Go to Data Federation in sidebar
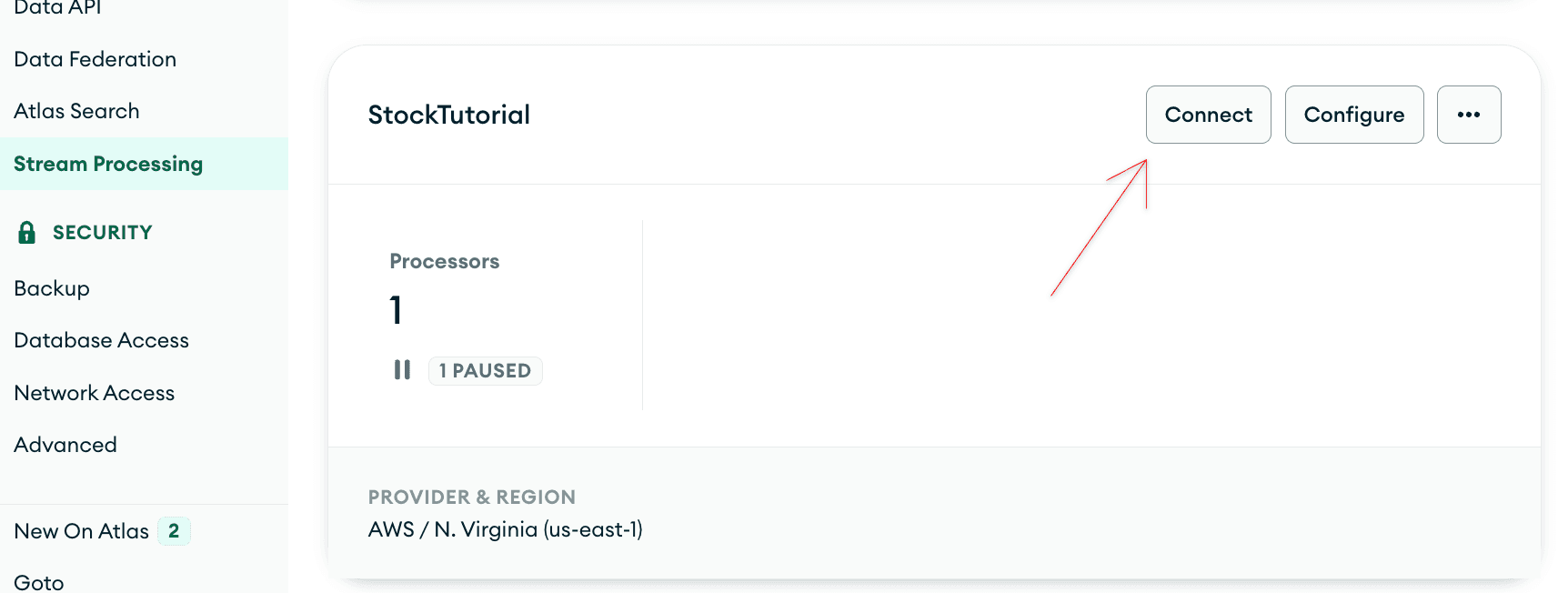Viewport: 1568px width, 593px height. [95, 59]
